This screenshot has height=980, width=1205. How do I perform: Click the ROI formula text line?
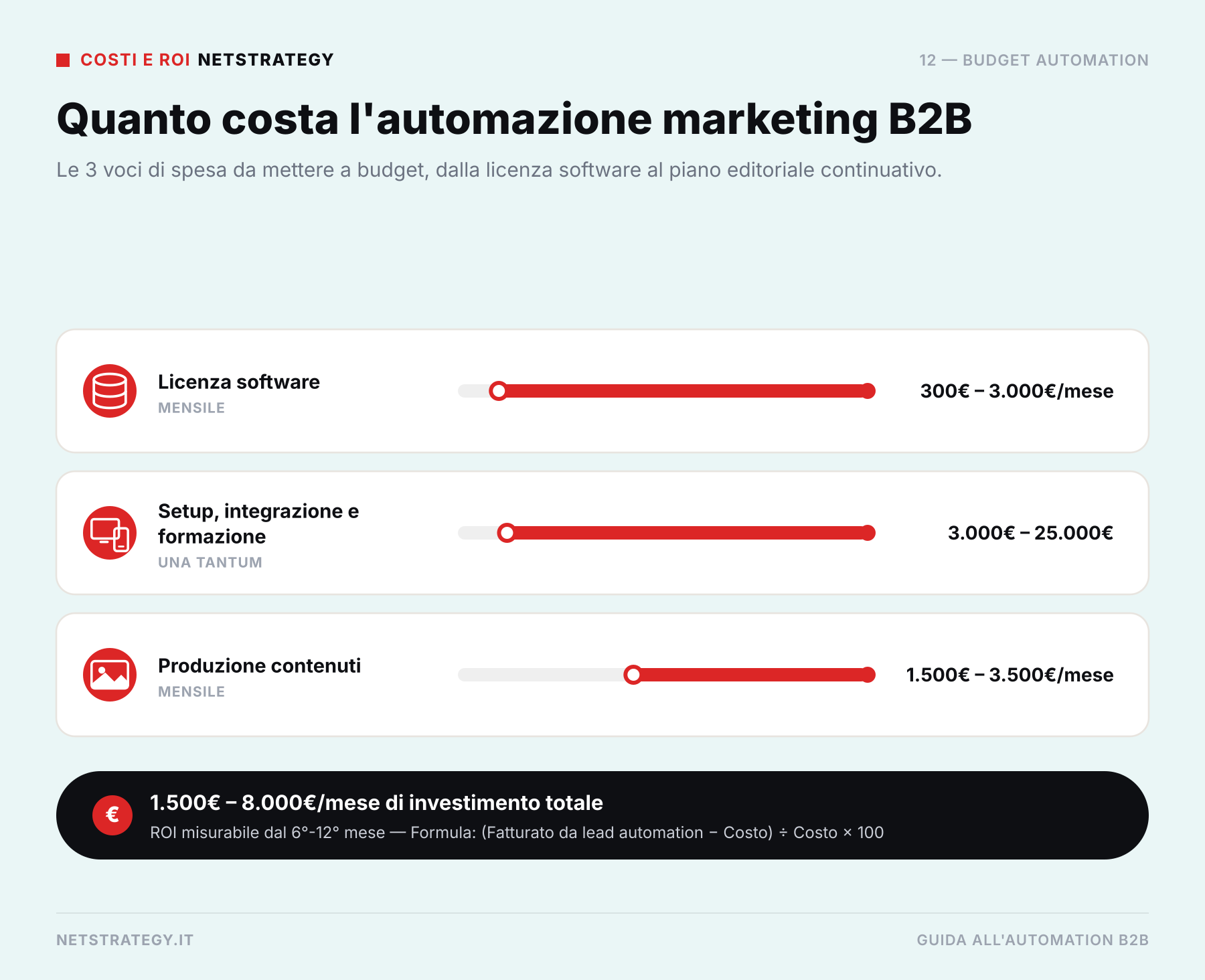tap(517, 833)
